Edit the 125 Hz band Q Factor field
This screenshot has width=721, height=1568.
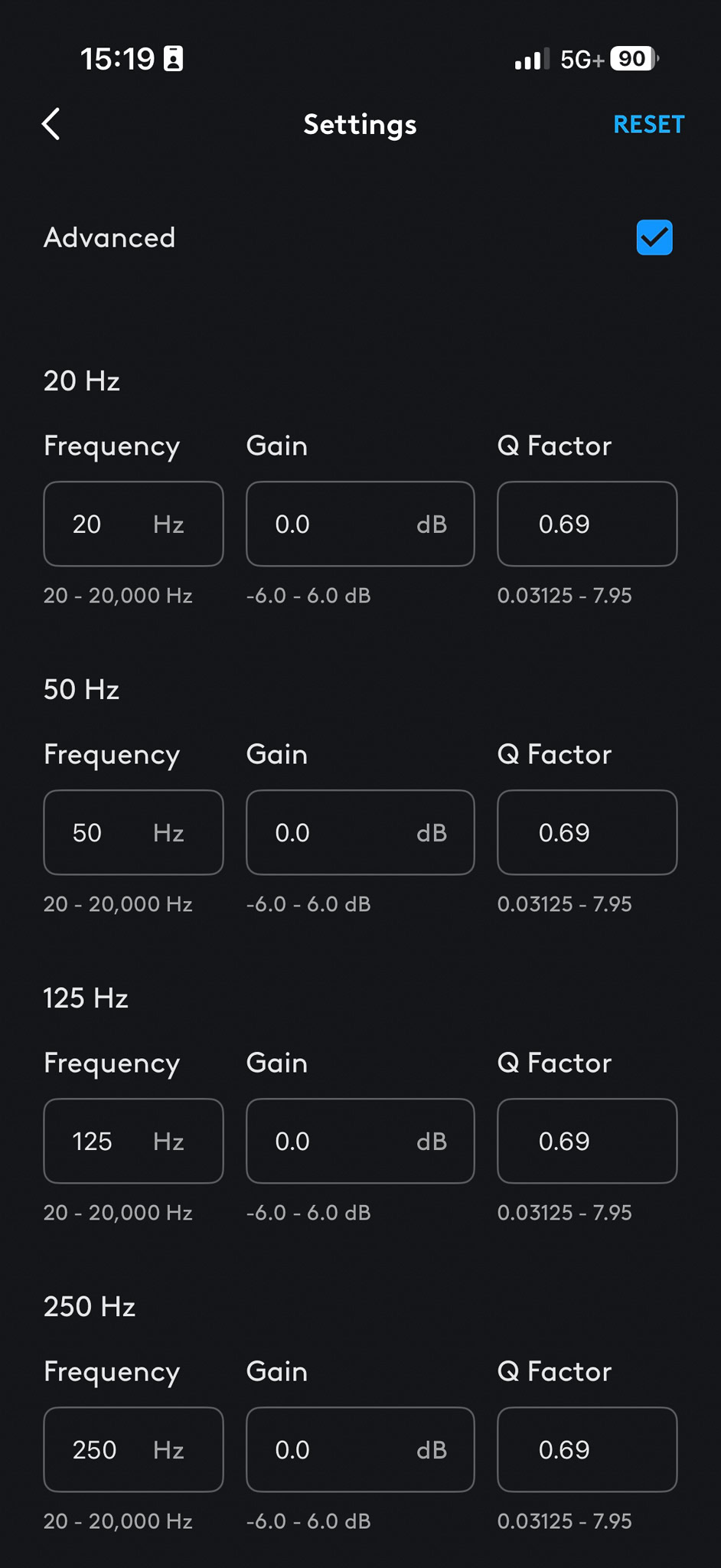pyautogui.click(x=587, y=1142)
